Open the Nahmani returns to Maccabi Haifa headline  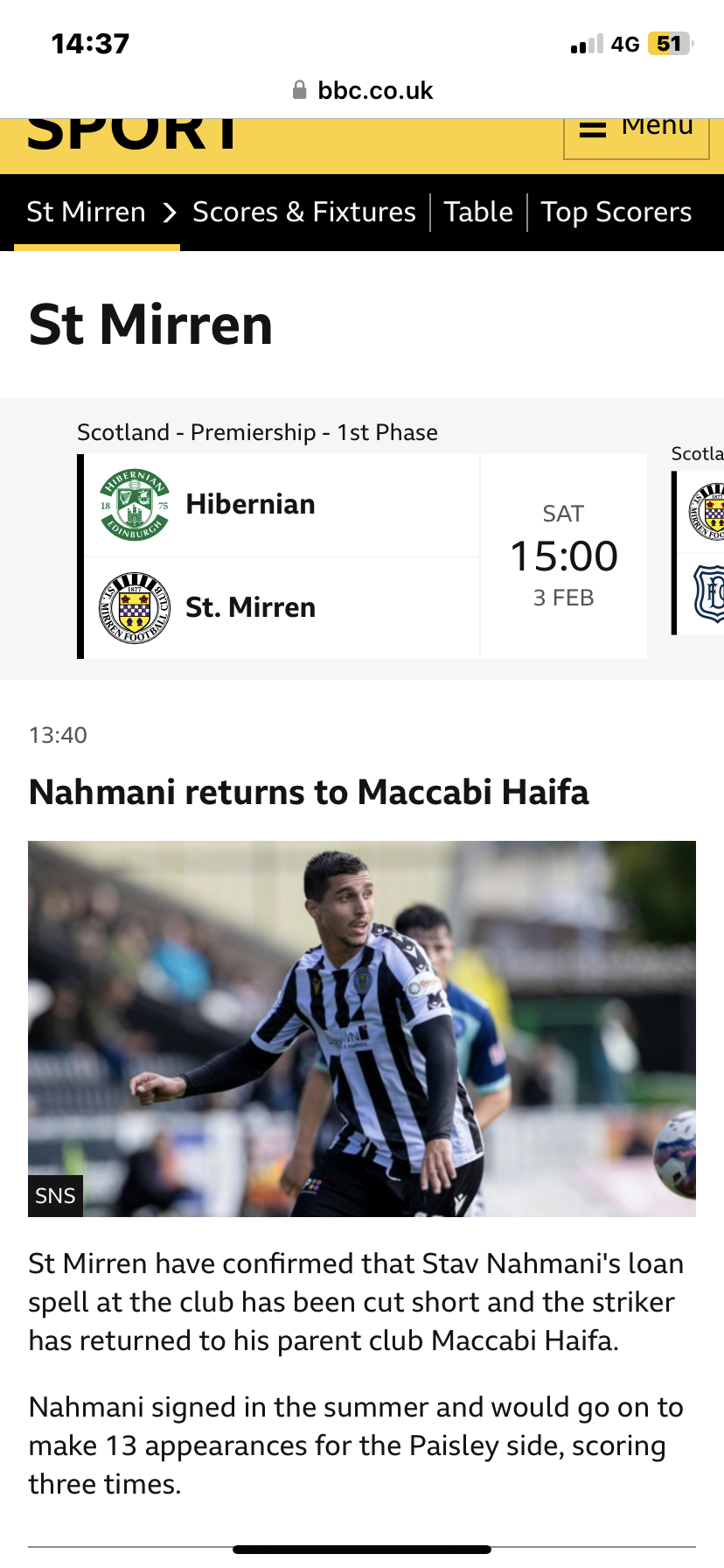coord(309,792)
